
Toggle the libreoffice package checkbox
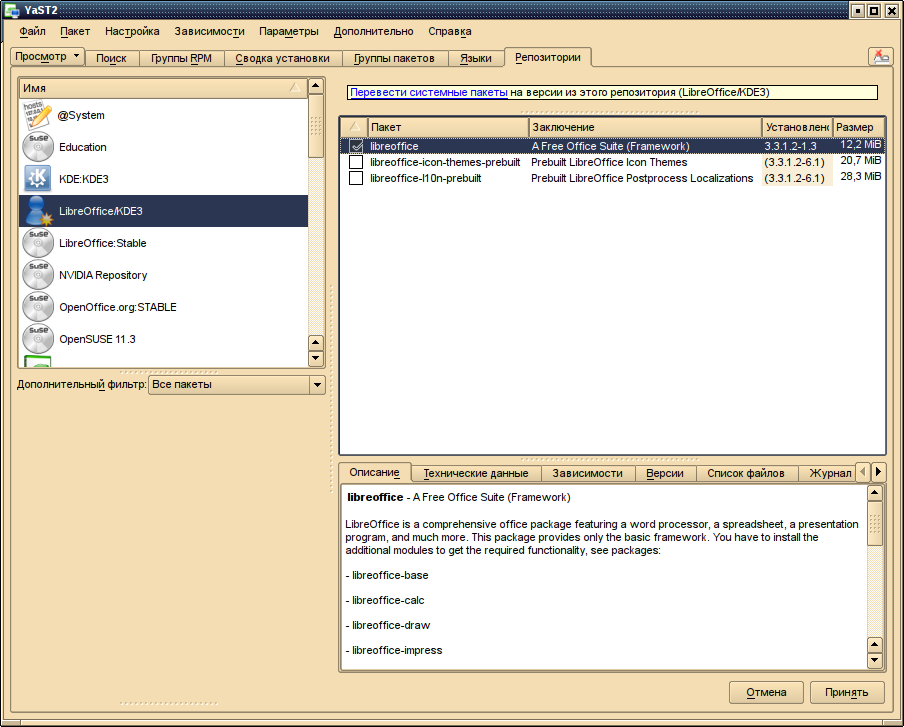point(356,146)
